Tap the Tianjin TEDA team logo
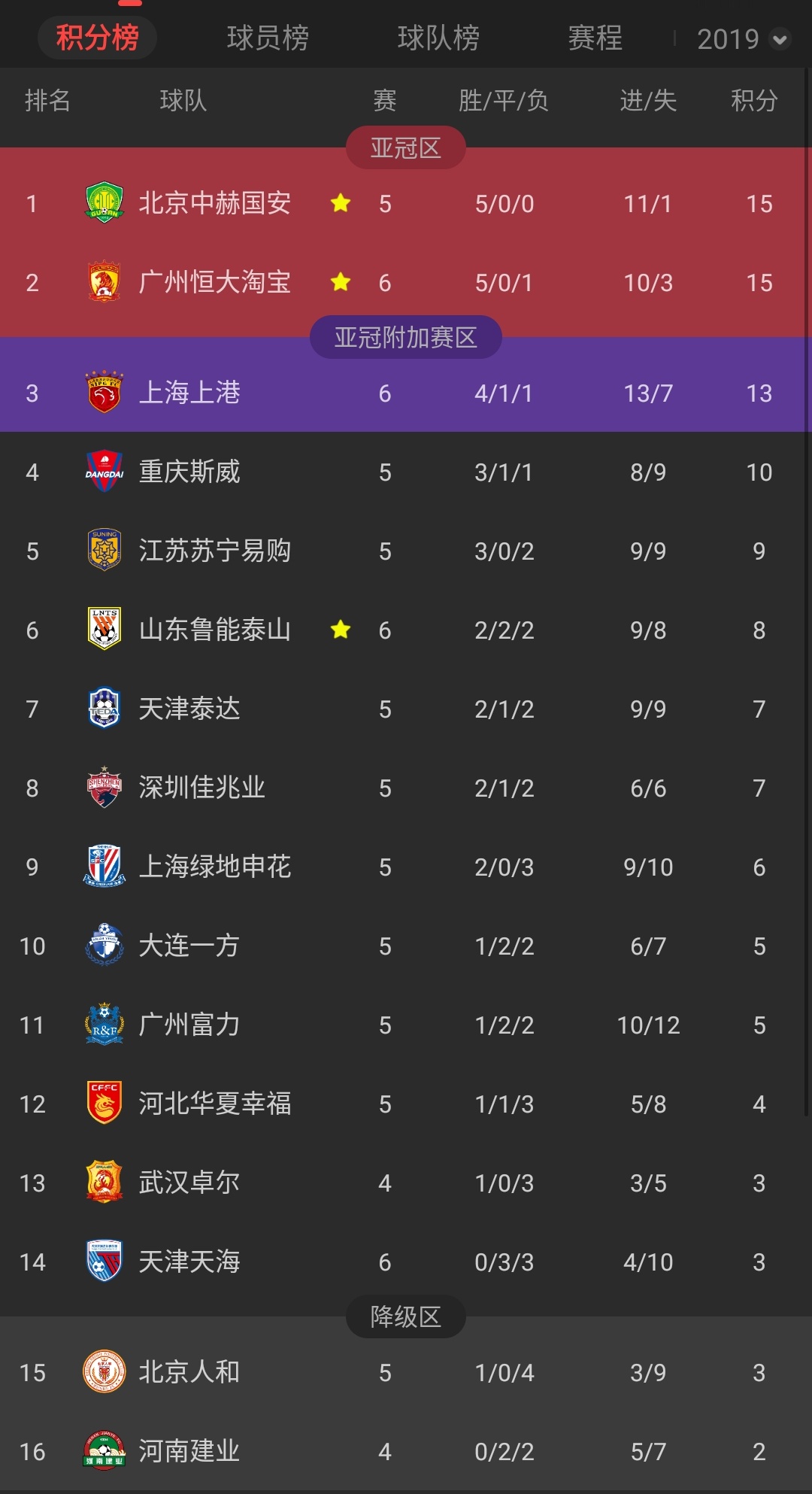 tap(104, 709)
